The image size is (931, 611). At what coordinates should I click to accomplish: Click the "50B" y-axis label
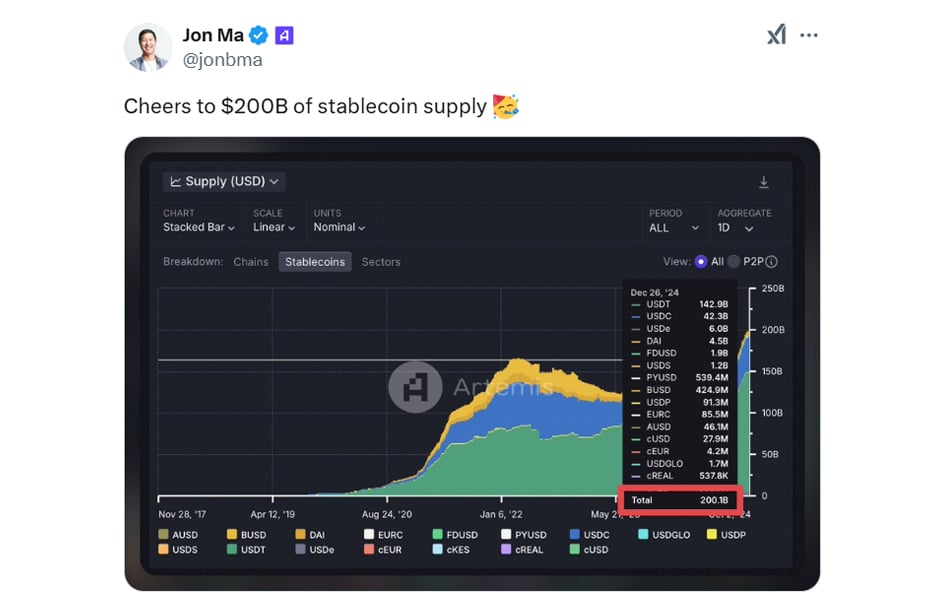770,454
